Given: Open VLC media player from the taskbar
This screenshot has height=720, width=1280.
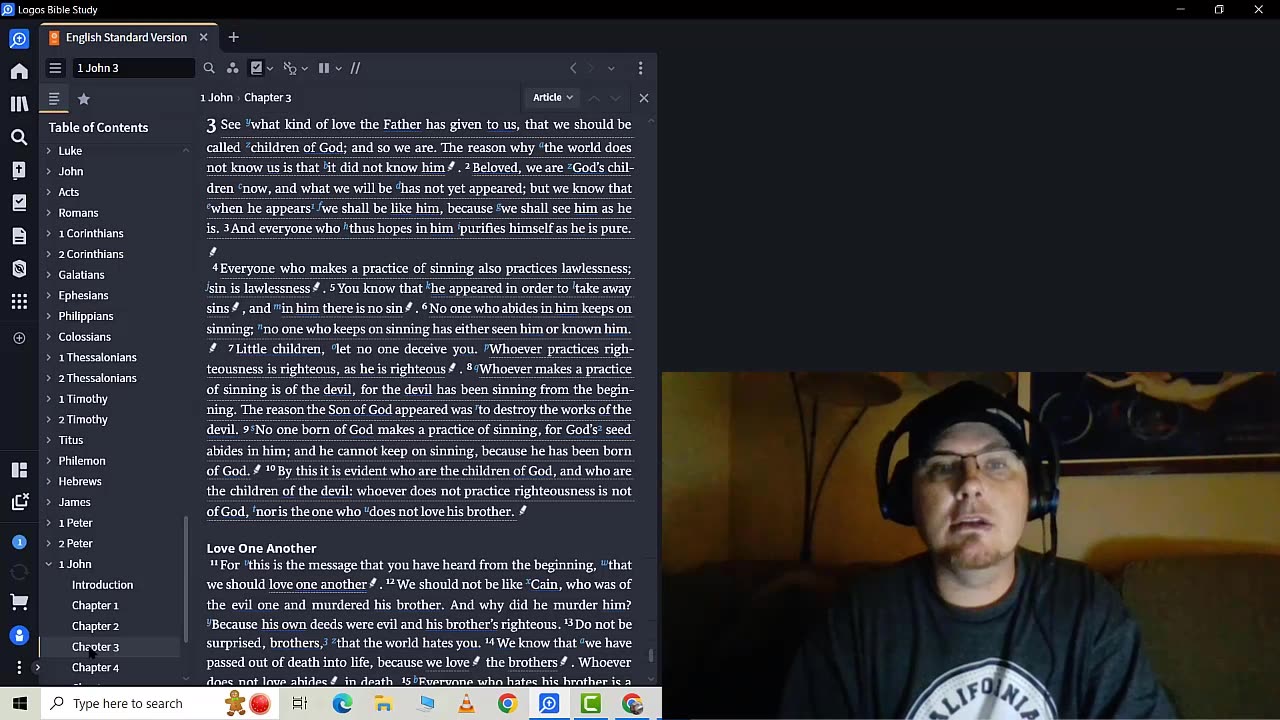Looking at the screenshot, I should 466,704.
